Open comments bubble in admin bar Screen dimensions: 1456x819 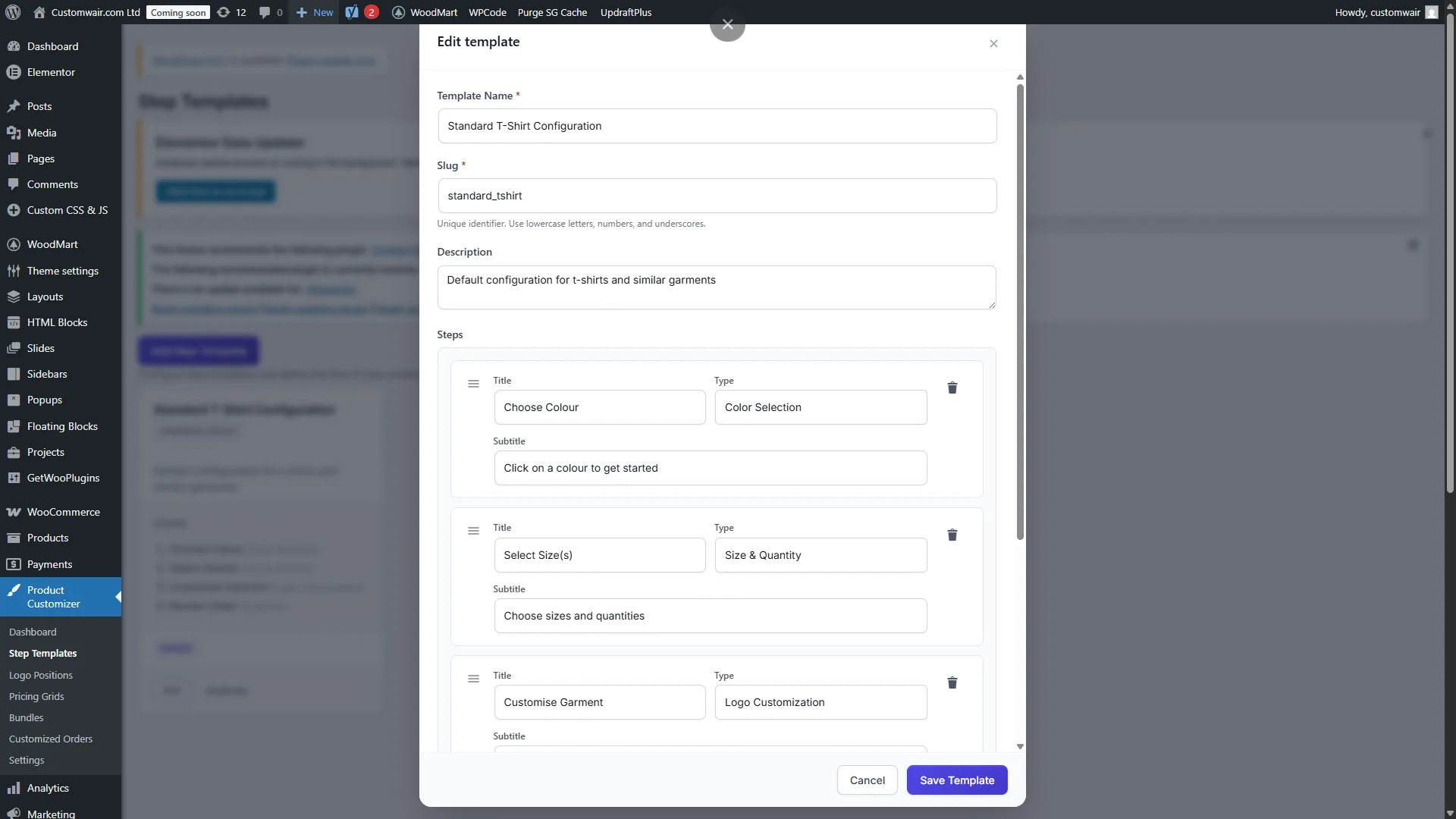[x=271, y=12]
